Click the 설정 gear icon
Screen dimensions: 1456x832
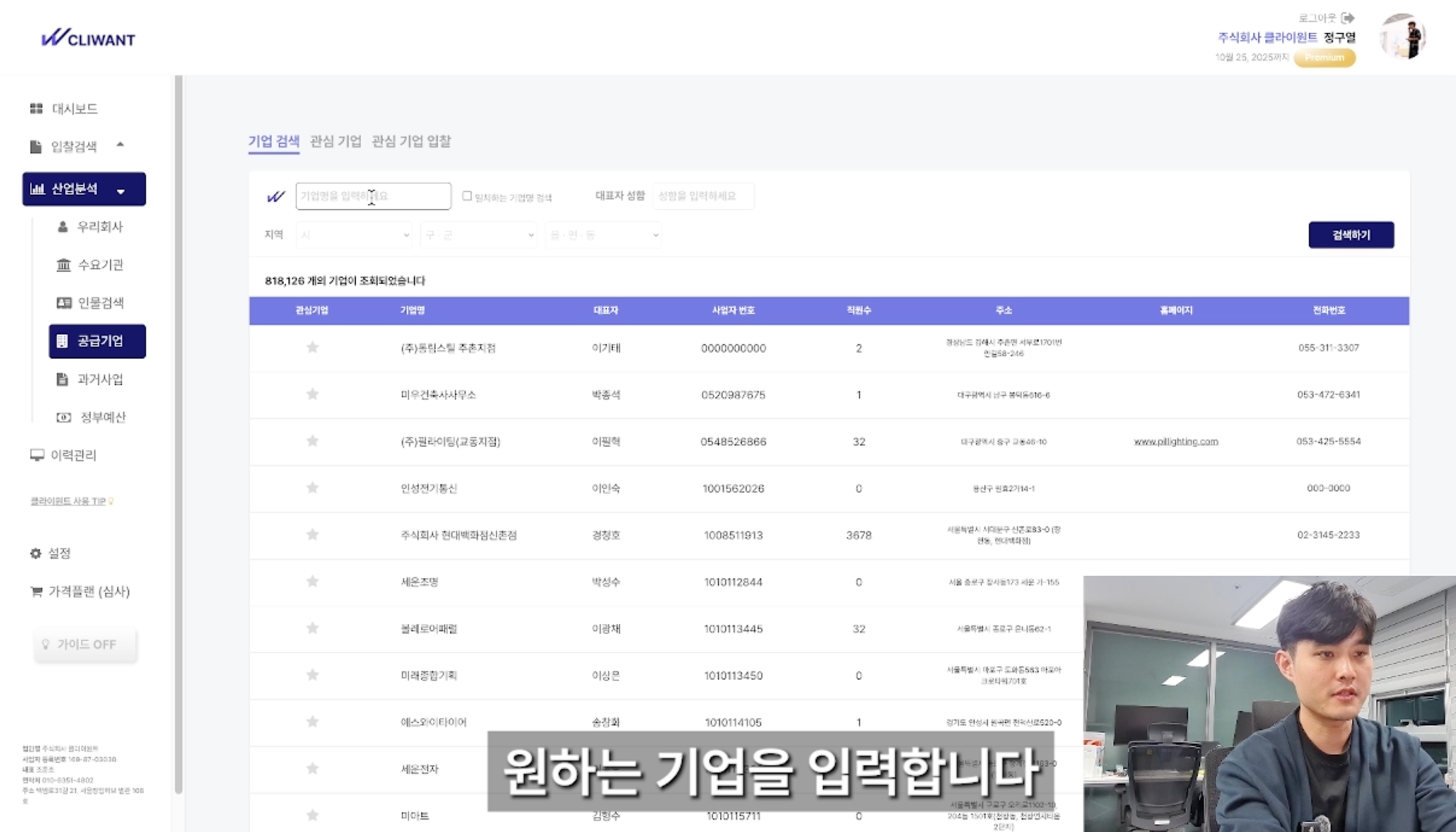coord(36,553)
